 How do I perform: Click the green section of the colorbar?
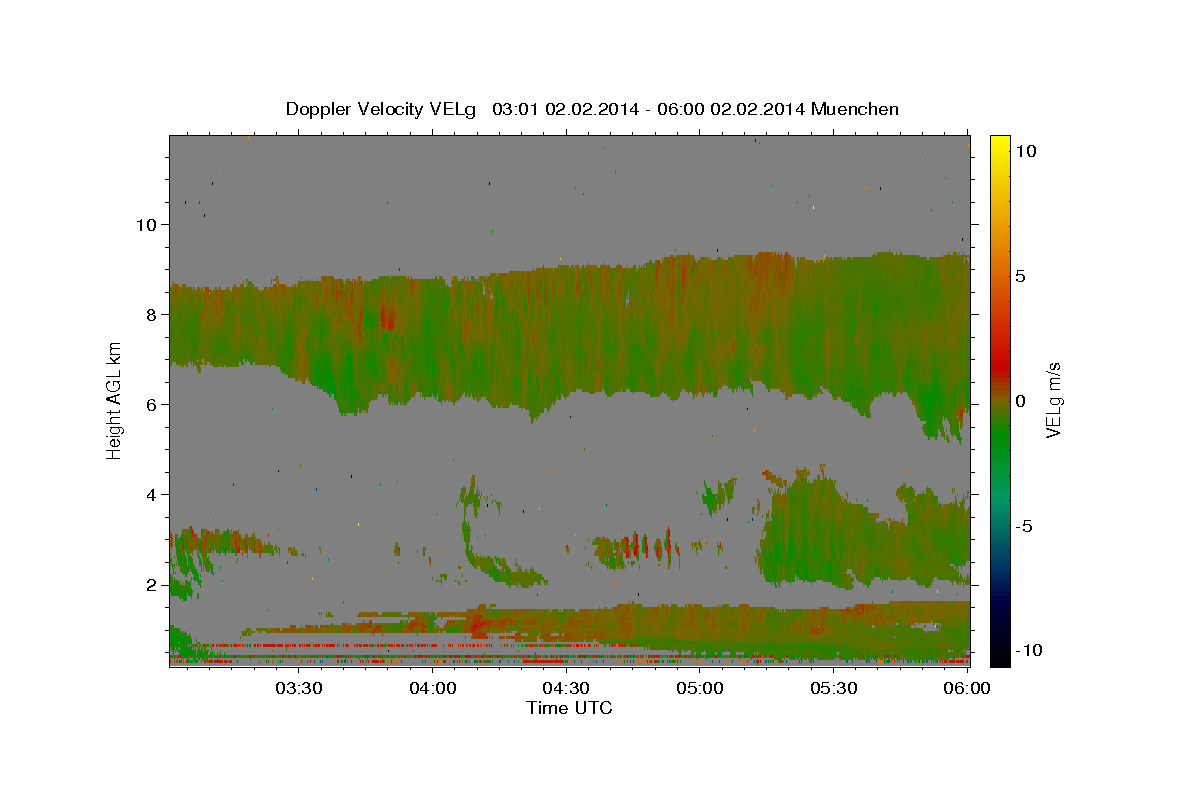click(999, 440)
